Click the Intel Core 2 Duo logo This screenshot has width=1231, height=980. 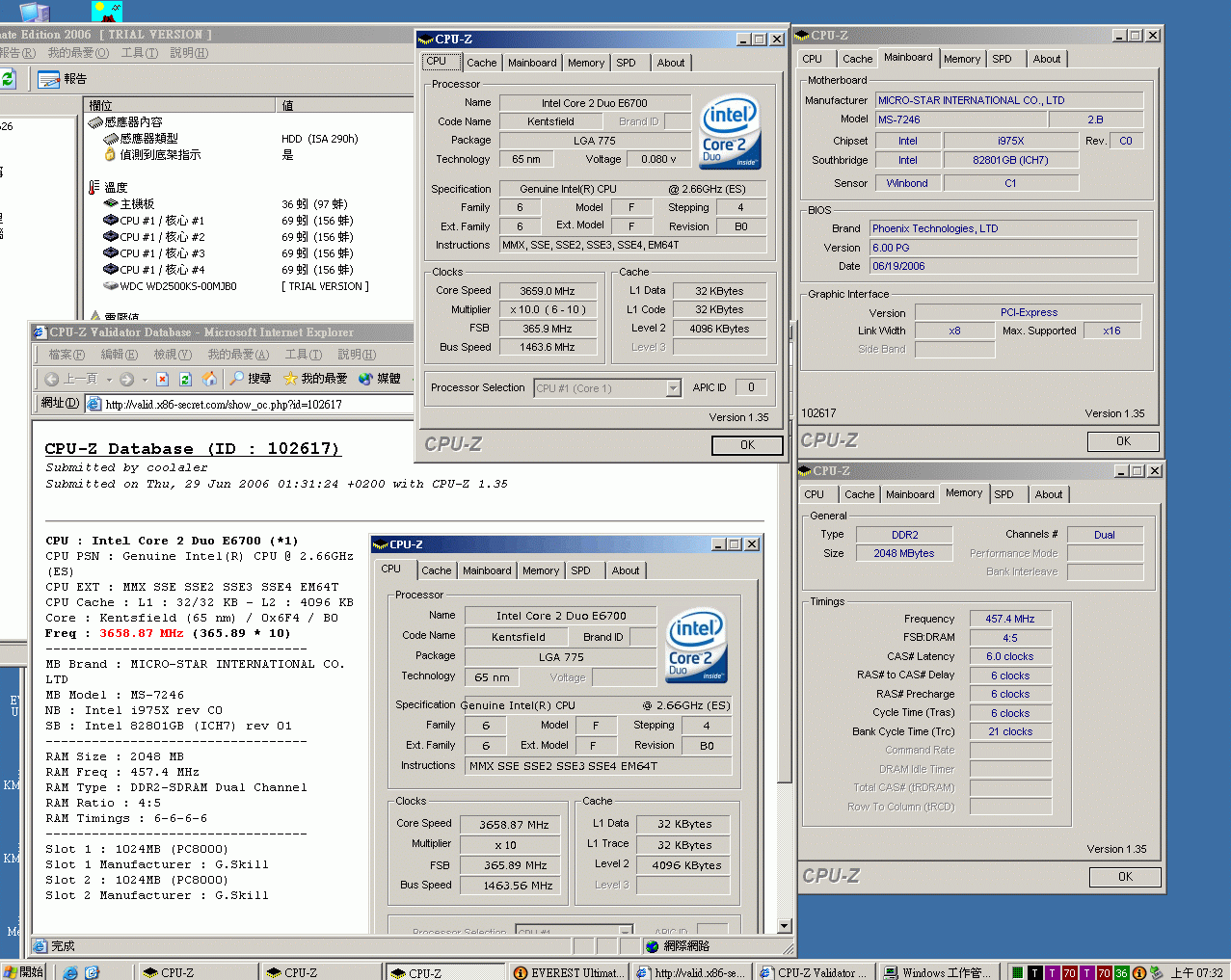pos(730,131)
